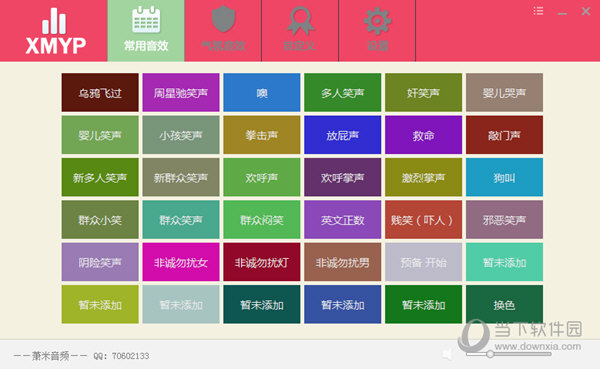Screen dimensions: 600x369
Task: Select the 狗叫 dog bark tile
Action: [504, 177]
